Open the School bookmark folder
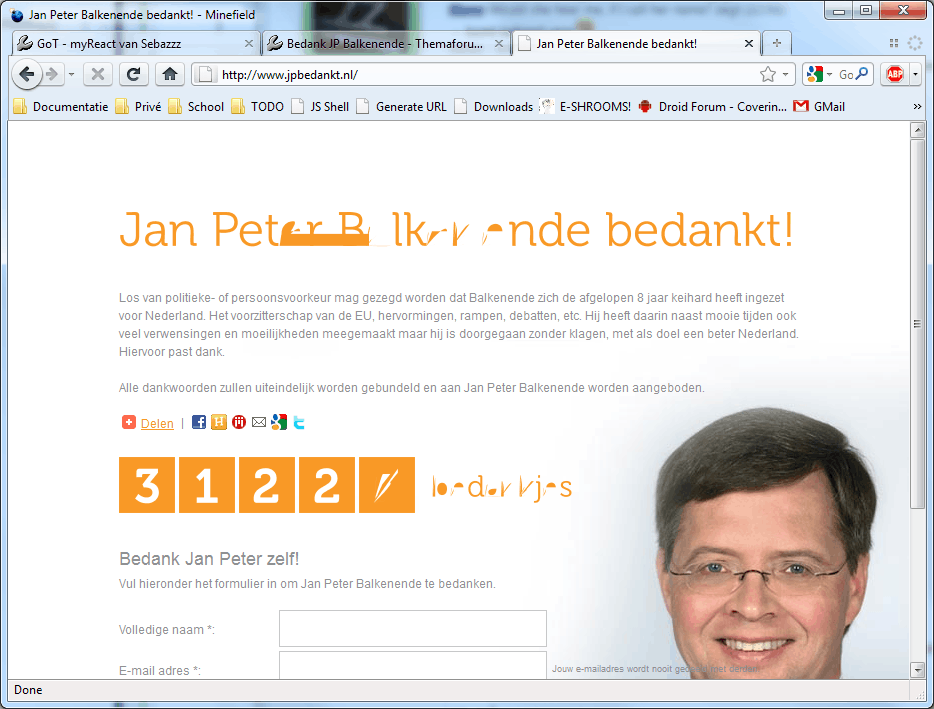The image size is (934, 709). click(196, 107)
